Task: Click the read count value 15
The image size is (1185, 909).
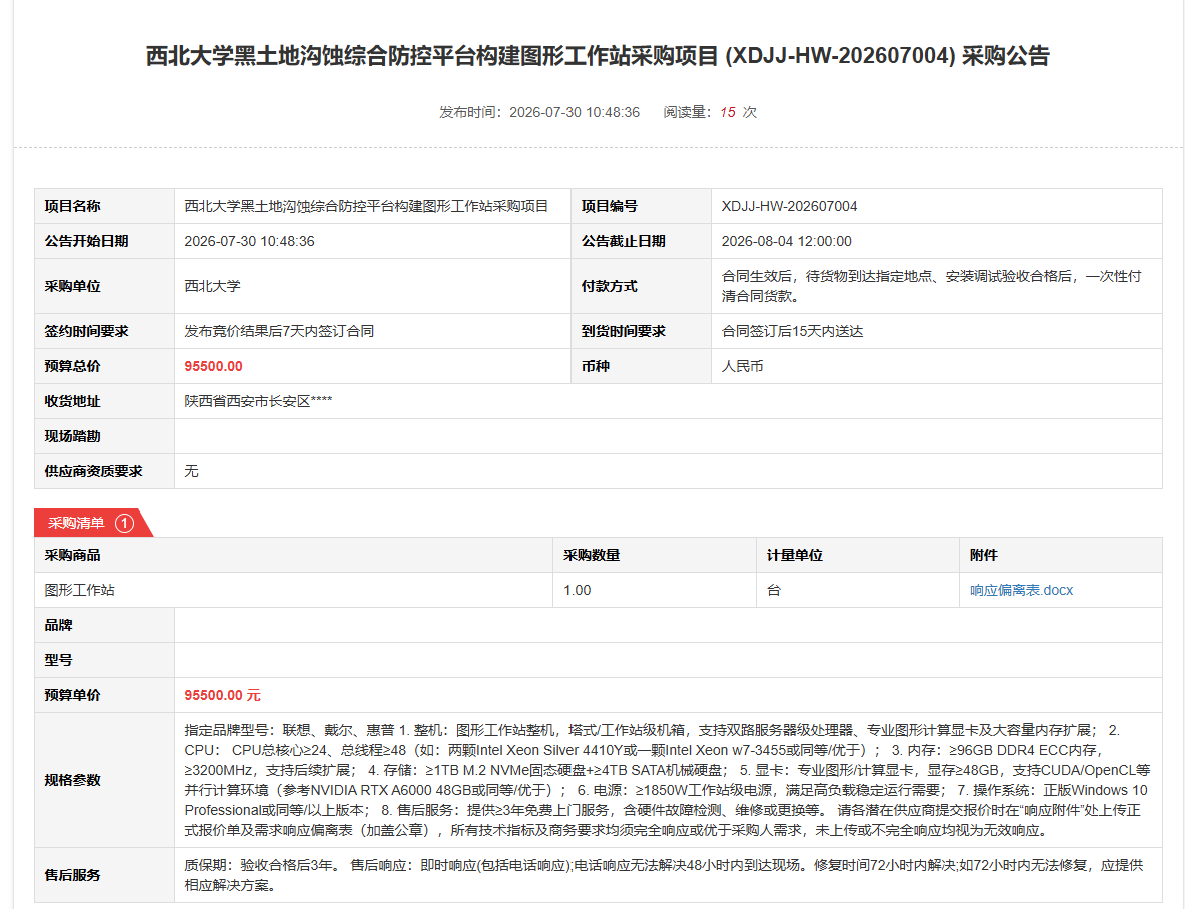Action: (728, 112)
